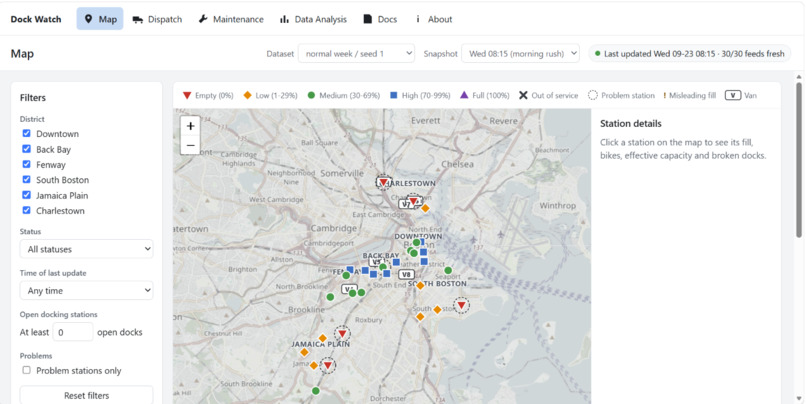806x404 pixels.
Task: Click the 'Empty (0%)' legend entry
Action: point(208,95)
